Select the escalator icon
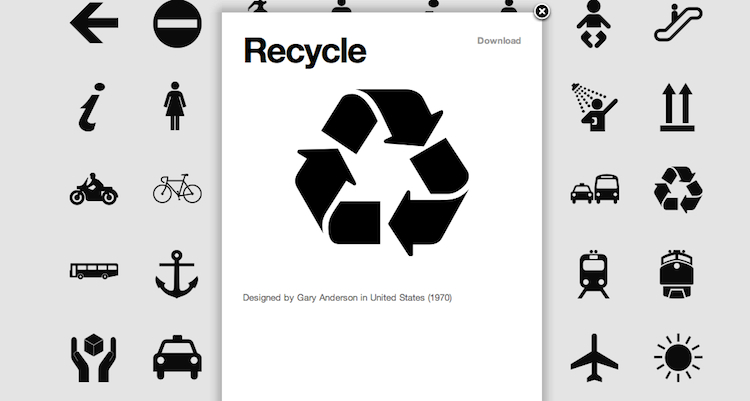This screenshot has width=750, height=401. 678,24
